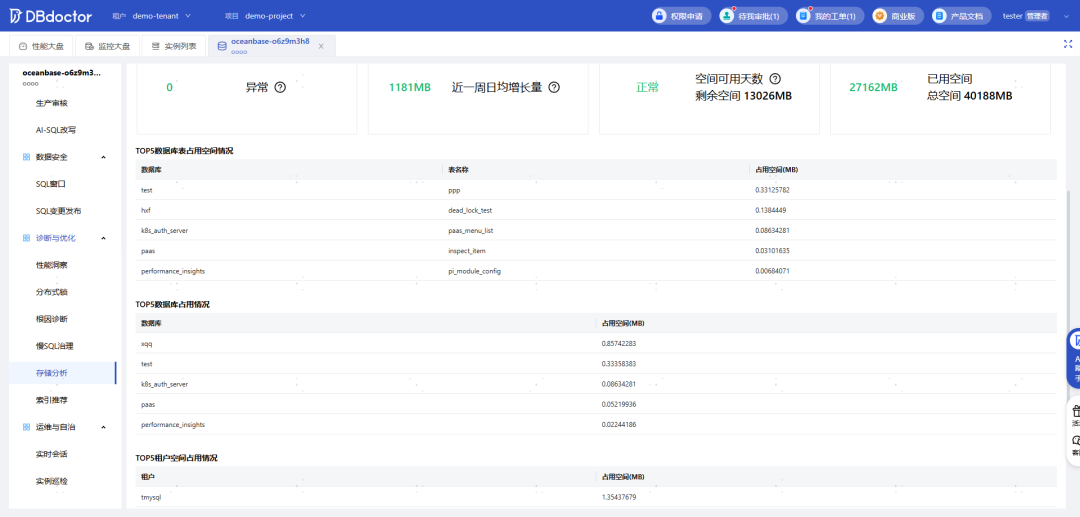Click the paas_menu_list table name cell
This screenshot has width=1080, height=517.
tap(470, 230)
